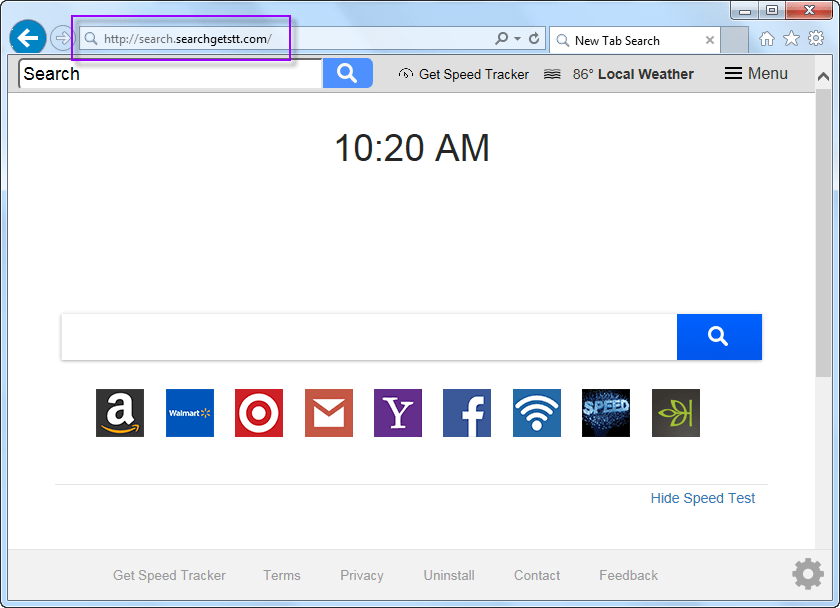The width and height of the screenshot is (840, 608).
Task: Go back using the browser back arrow
Action: coord(28,37)
